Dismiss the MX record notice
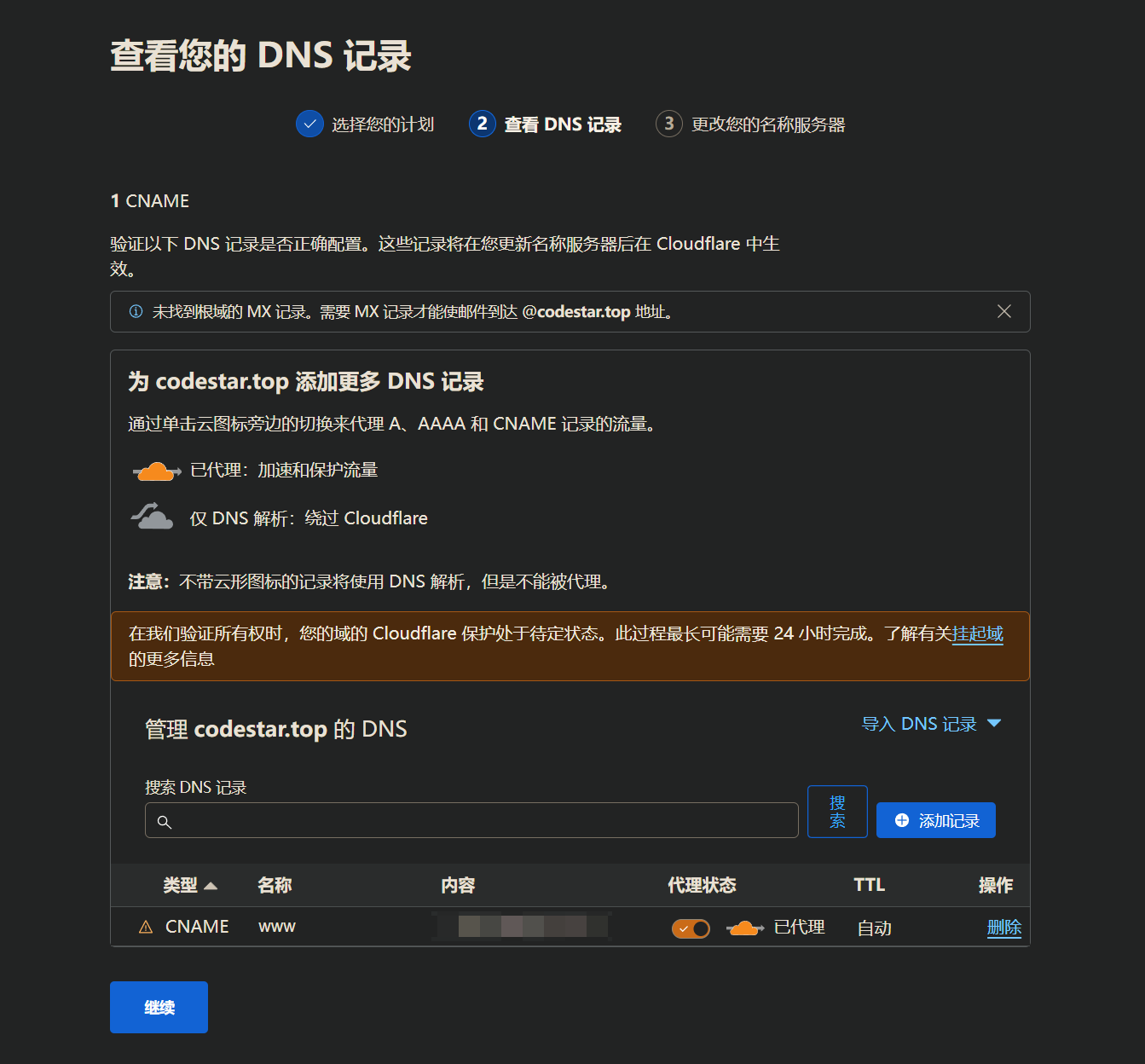The height and width of the screenshot is (1064, 1145). pyautogui.click(x=1004, y=311)
